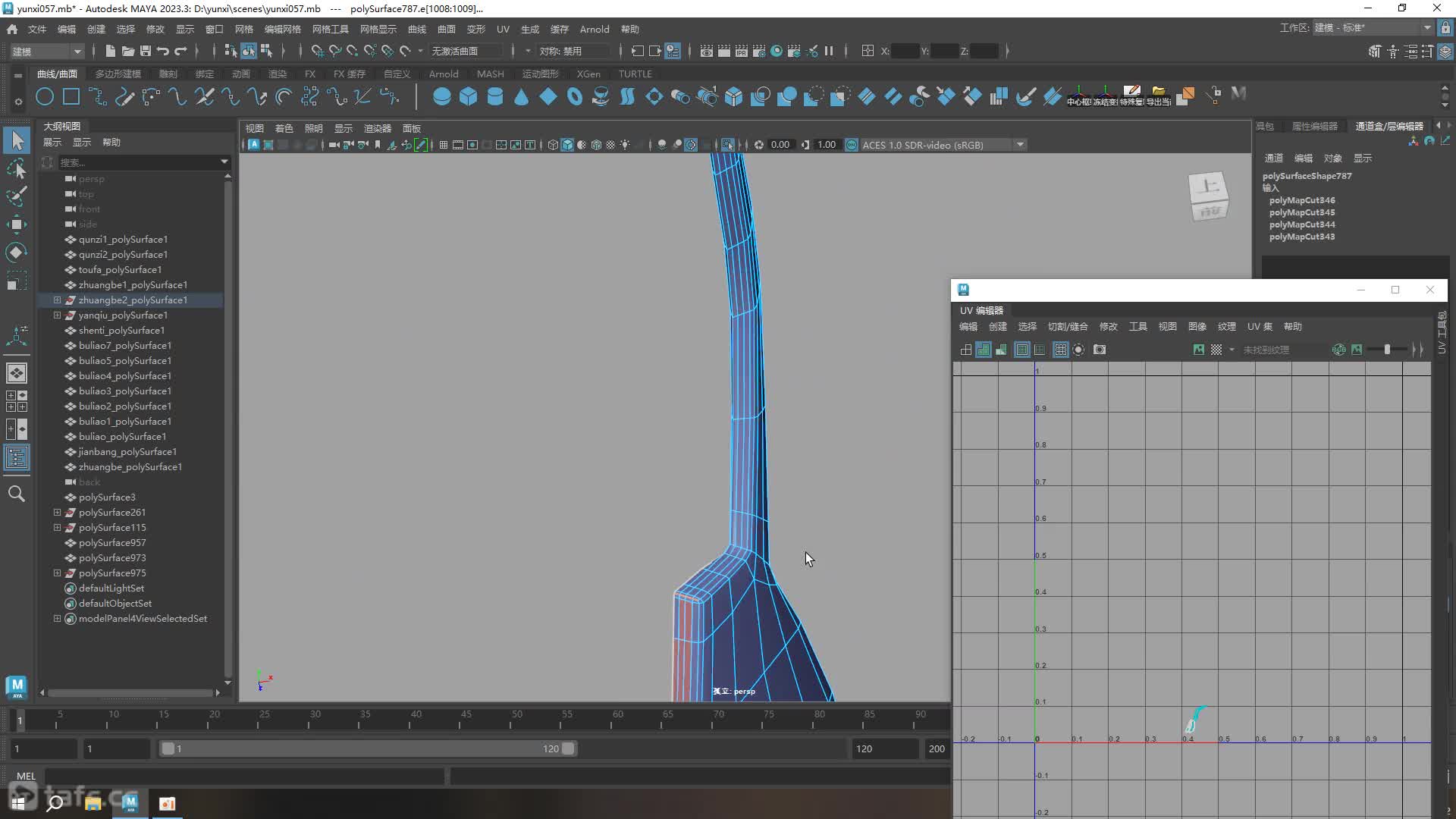
Task: Toggle textured display in viewport toolbar
Action: pos(610,145)
